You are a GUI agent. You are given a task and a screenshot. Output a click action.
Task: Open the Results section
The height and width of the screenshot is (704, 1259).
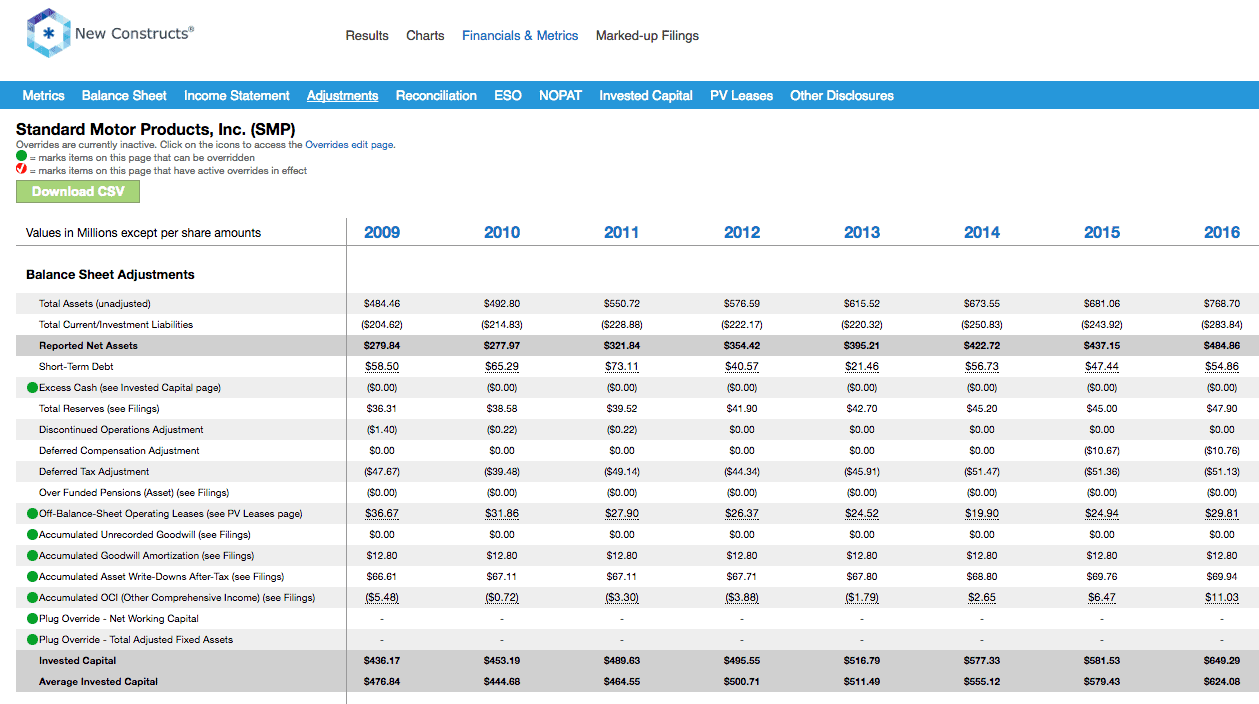[367, 36]
